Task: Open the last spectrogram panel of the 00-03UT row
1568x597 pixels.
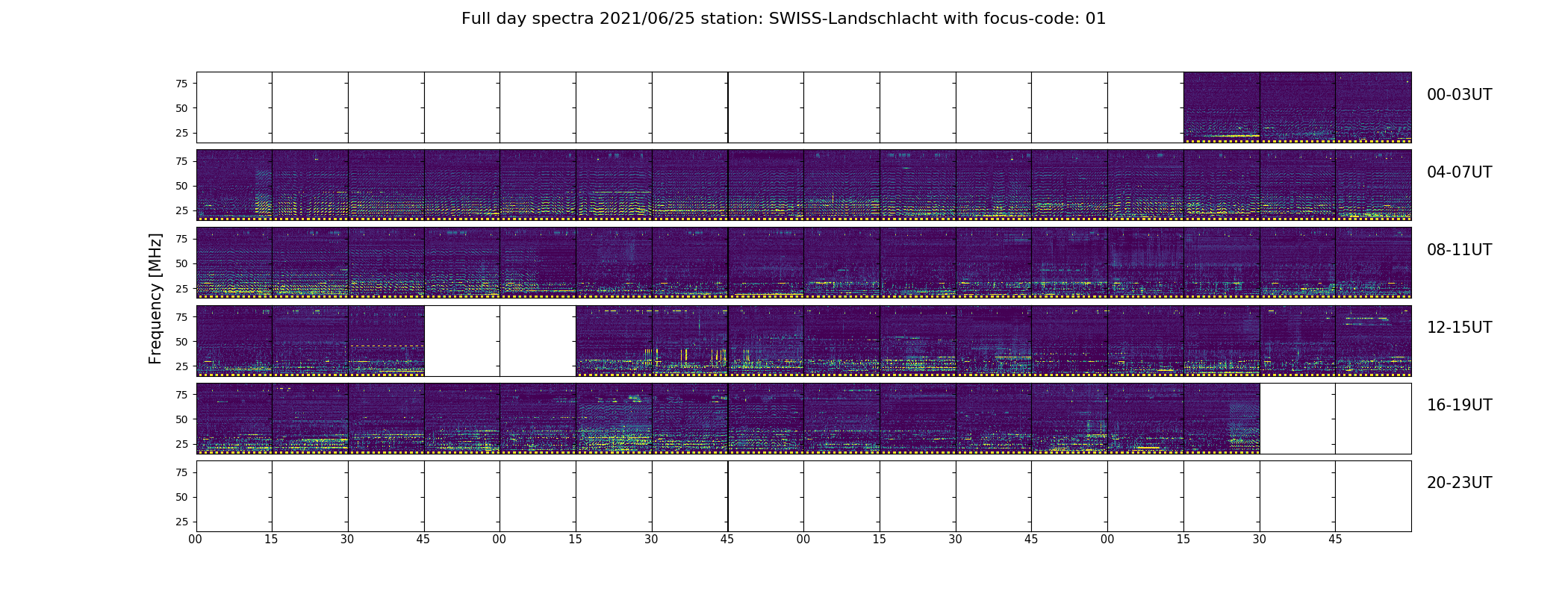Action: click(x=1373, y=107)
